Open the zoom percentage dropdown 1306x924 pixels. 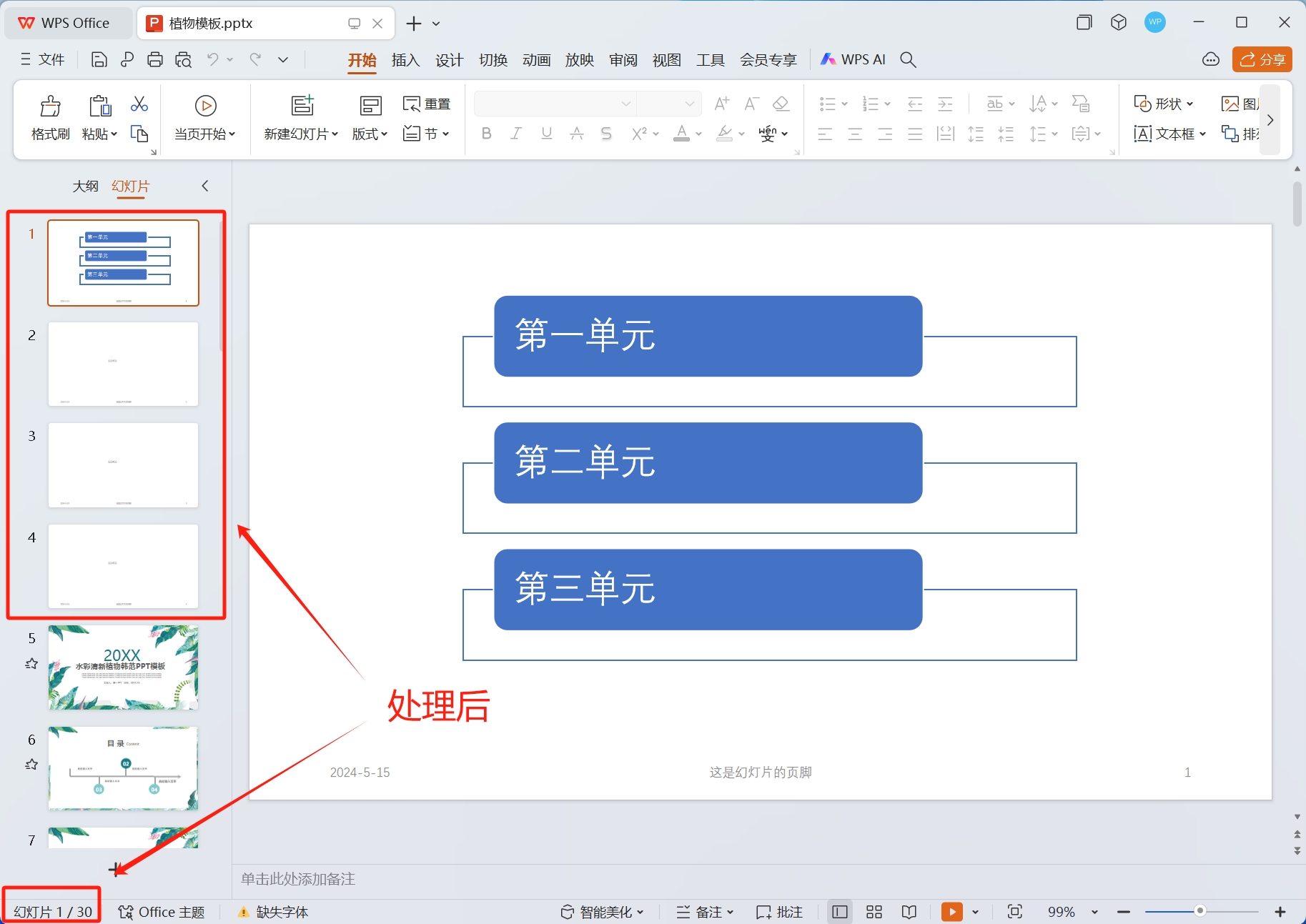pos(1094,913)
